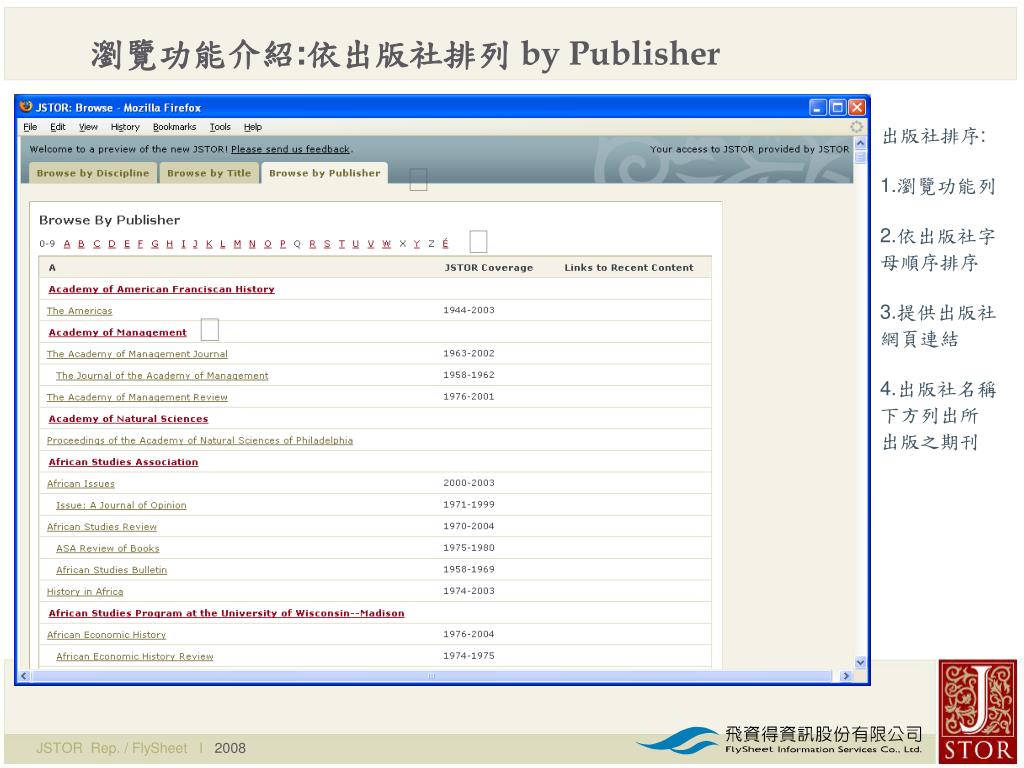Open The Academy of Management Review
The width and height of the screenshot is (1024, 768).
pyautogui.click(x=137, y=397)
